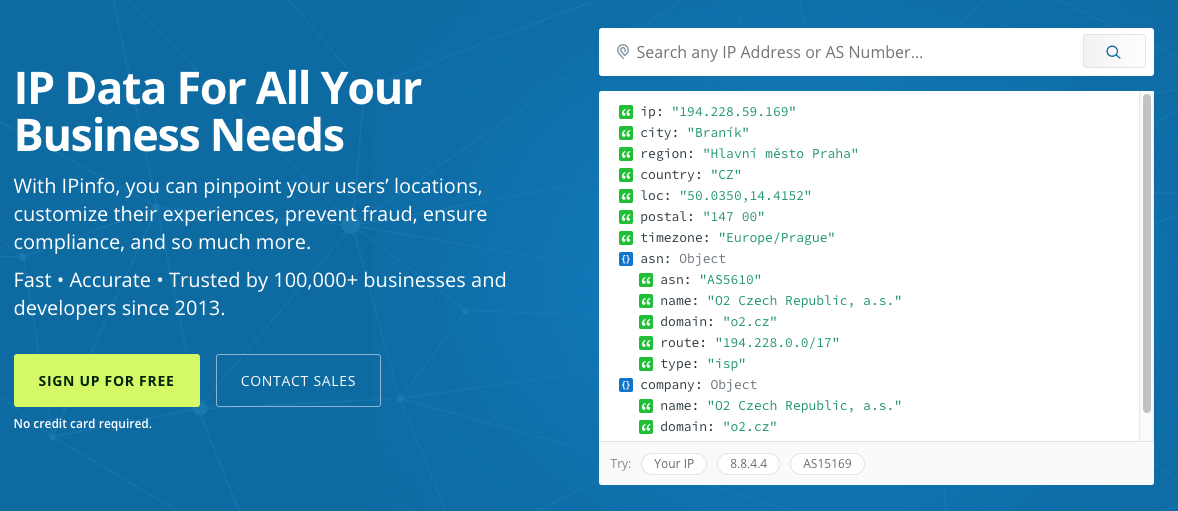Screen dimensions: 1178x511
Task: Click the string icon beside loc field
Action: [626, 196]
